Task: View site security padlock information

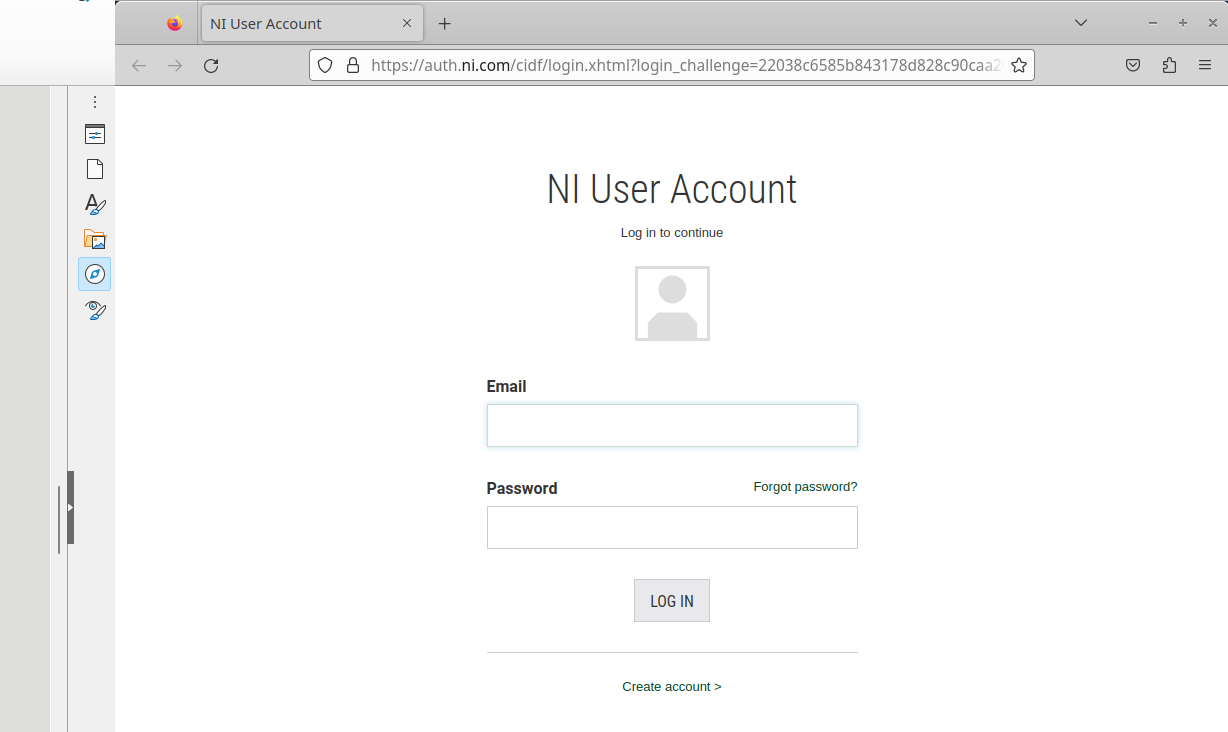Action: click(352, 65)
